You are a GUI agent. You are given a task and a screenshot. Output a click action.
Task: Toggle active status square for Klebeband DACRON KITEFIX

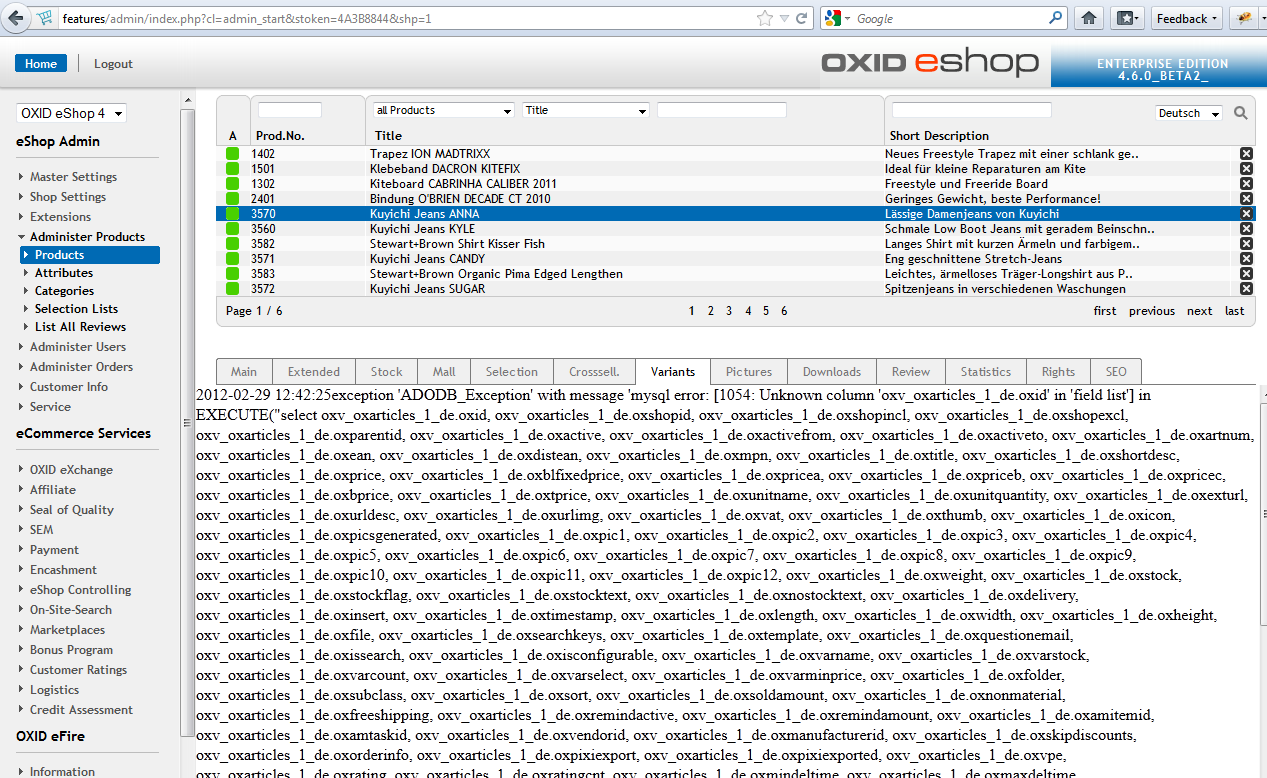point(233,169)
